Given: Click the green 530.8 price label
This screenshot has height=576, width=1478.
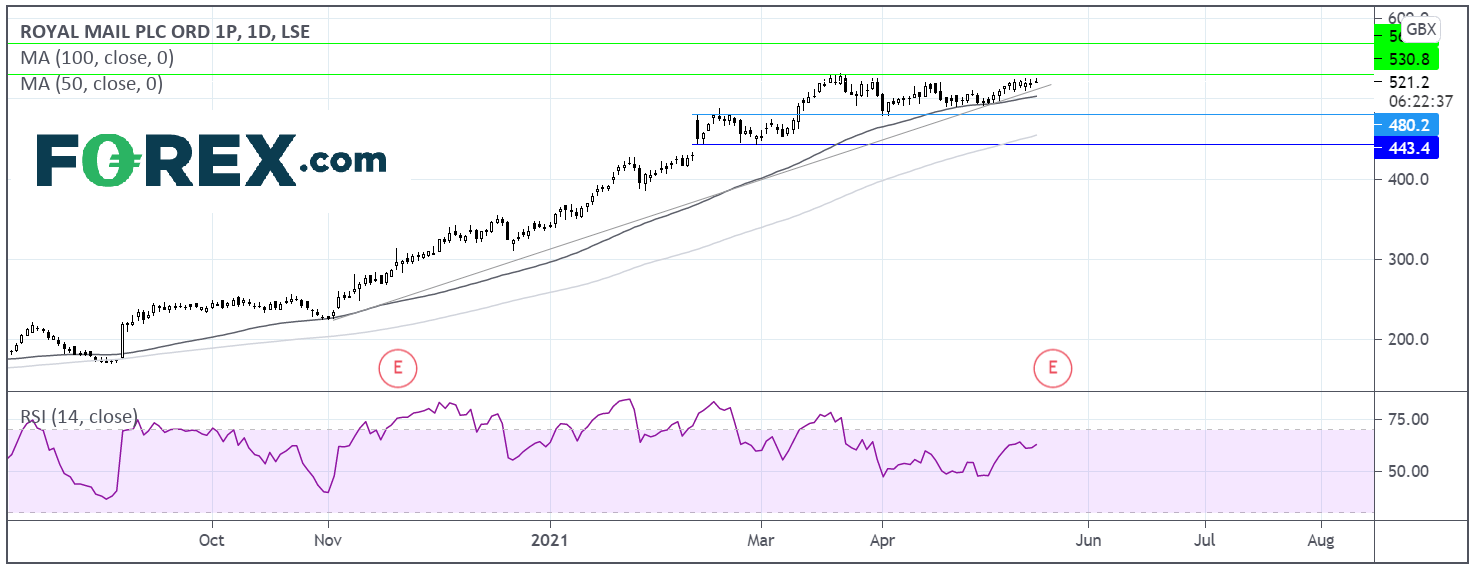Looking at the screenshot, I should (1408, 62).
